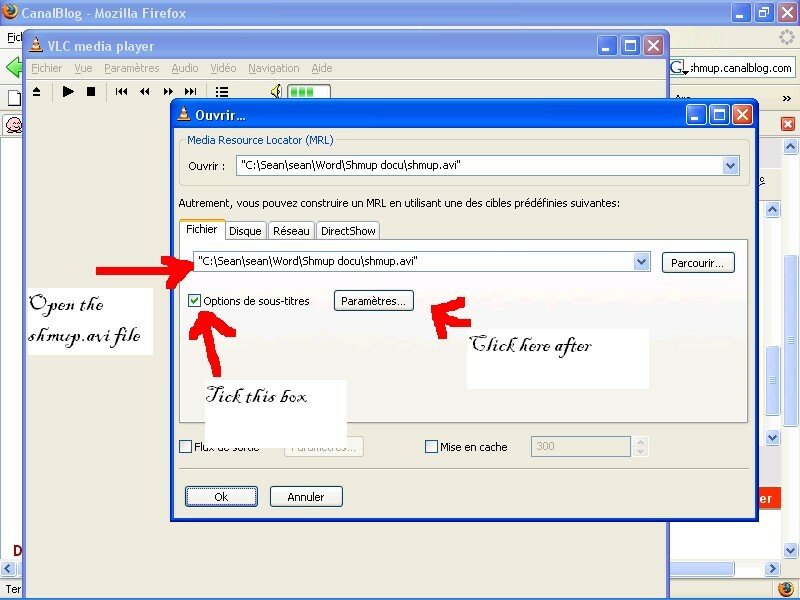This screenshot has width=800, height=600.
Task: Click the Firefox tab bar close button
Action: click(x=788, y=124)
